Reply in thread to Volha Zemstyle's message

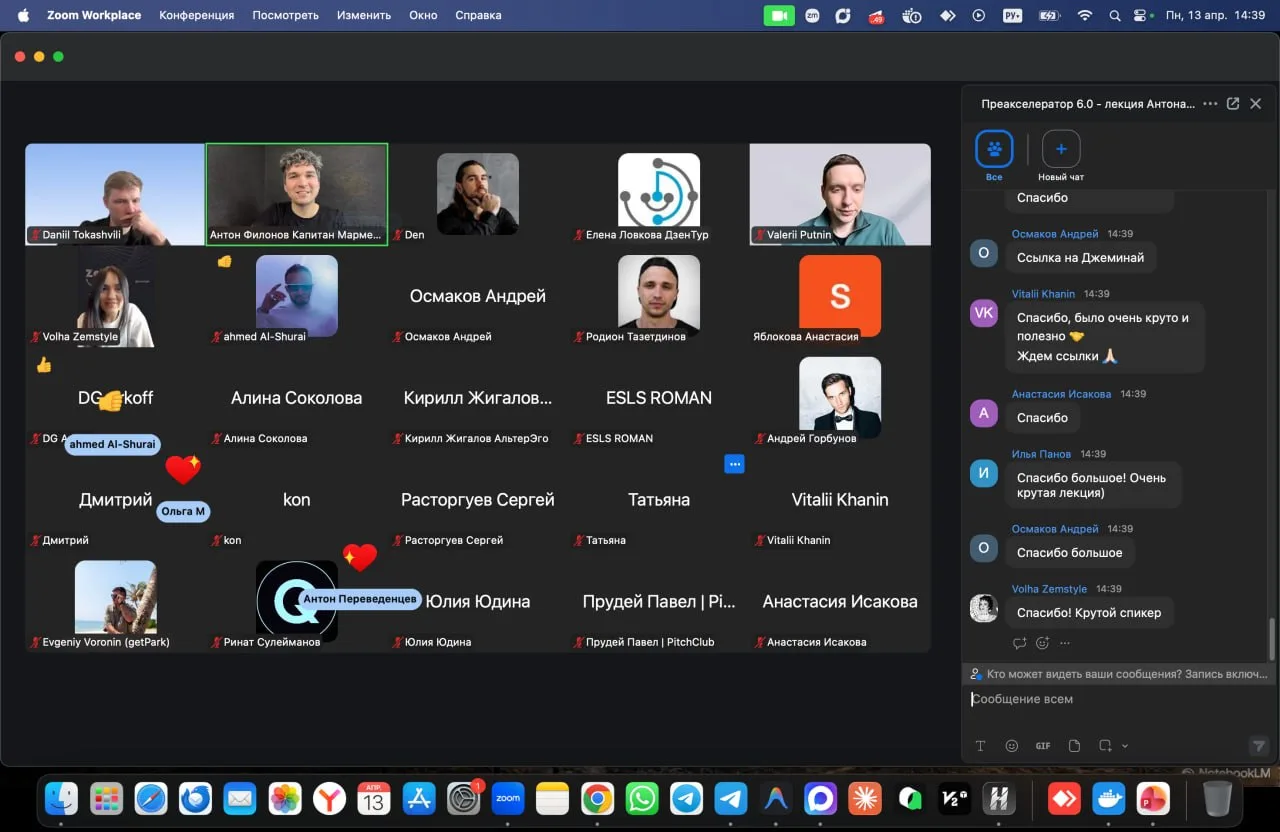(1019, 643)
